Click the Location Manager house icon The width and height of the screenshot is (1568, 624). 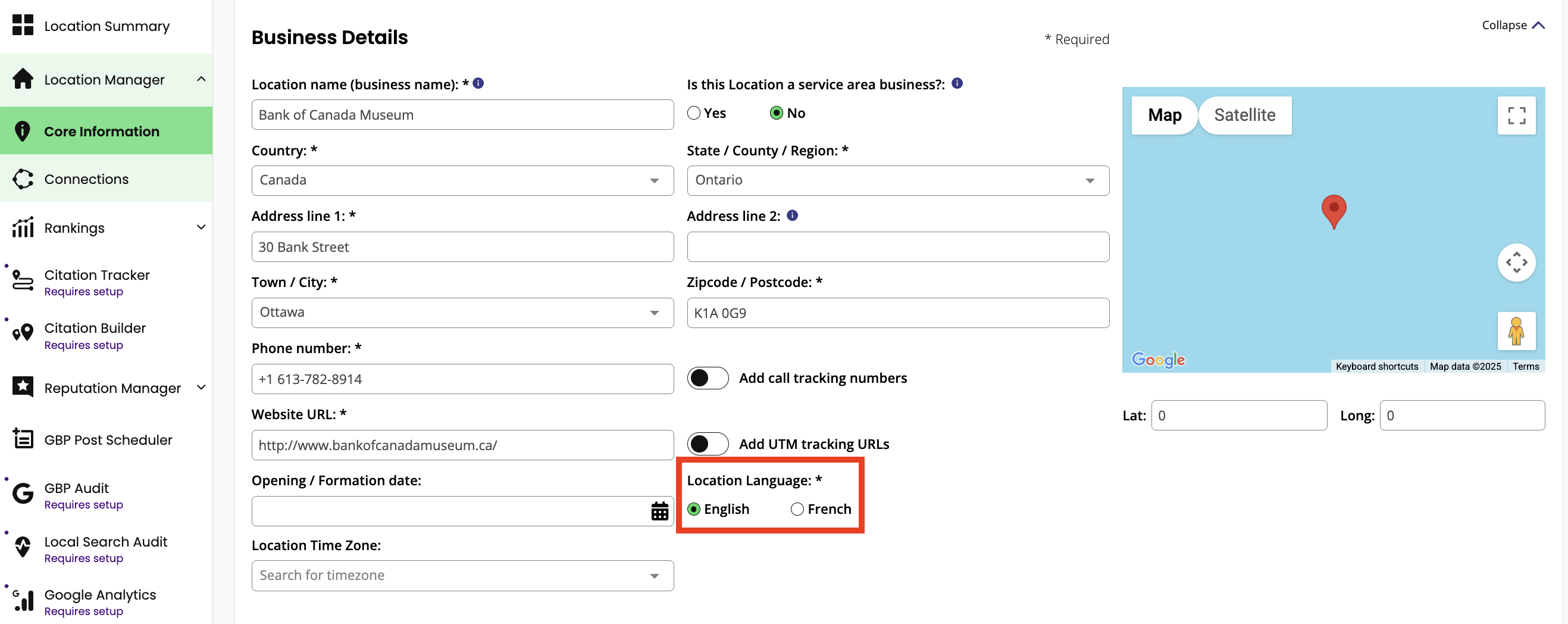[23, 79]
